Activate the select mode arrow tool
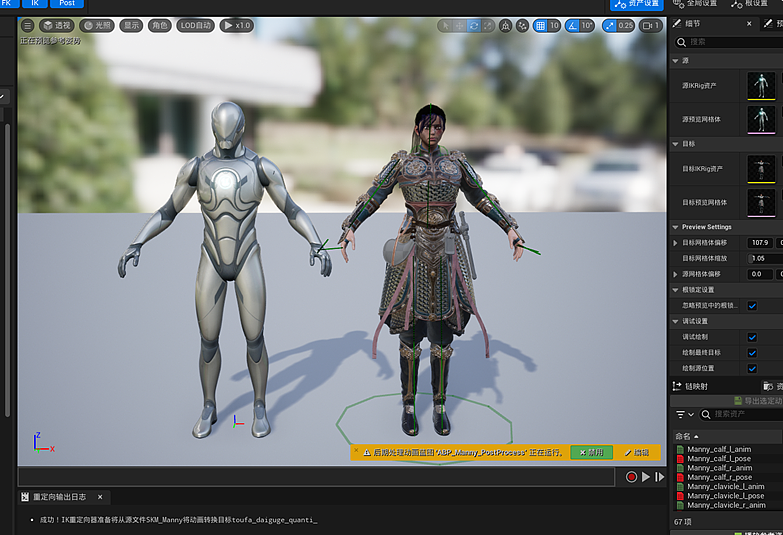783x535 pixels. pyautogui.click(x=446, y=25)
